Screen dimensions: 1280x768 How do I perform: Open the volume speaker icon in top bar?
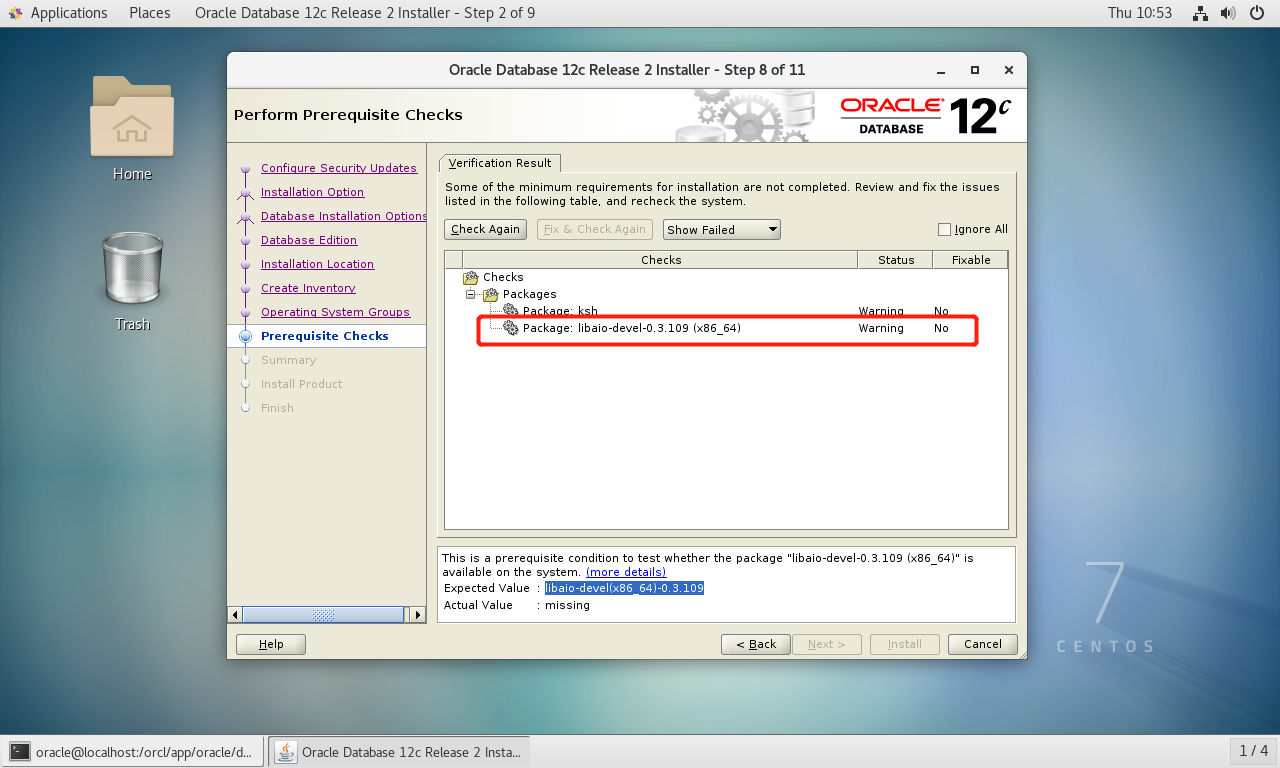point(1229,13)
